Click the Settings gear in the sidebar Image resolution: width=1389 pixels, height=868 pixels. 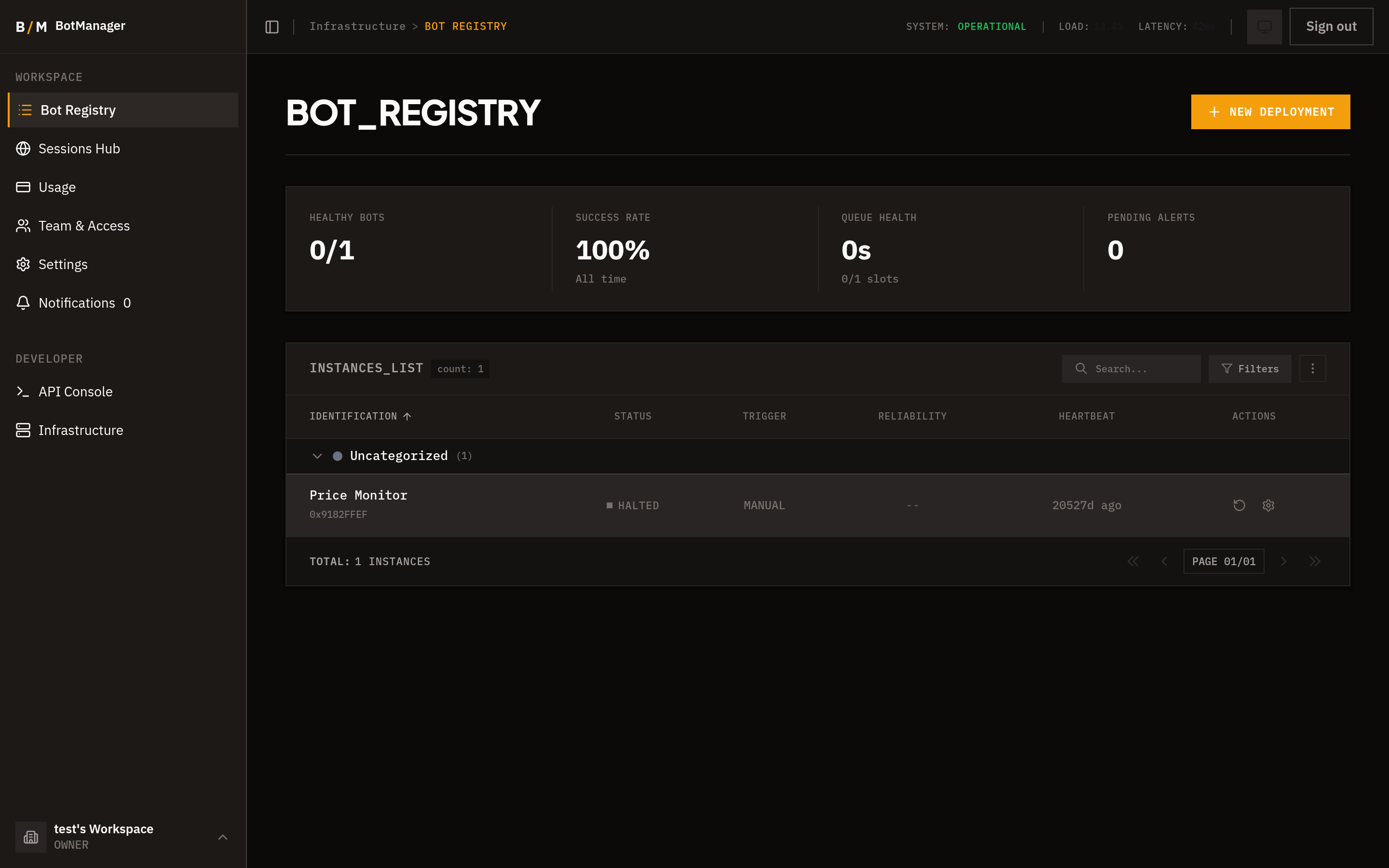[23, 264]
